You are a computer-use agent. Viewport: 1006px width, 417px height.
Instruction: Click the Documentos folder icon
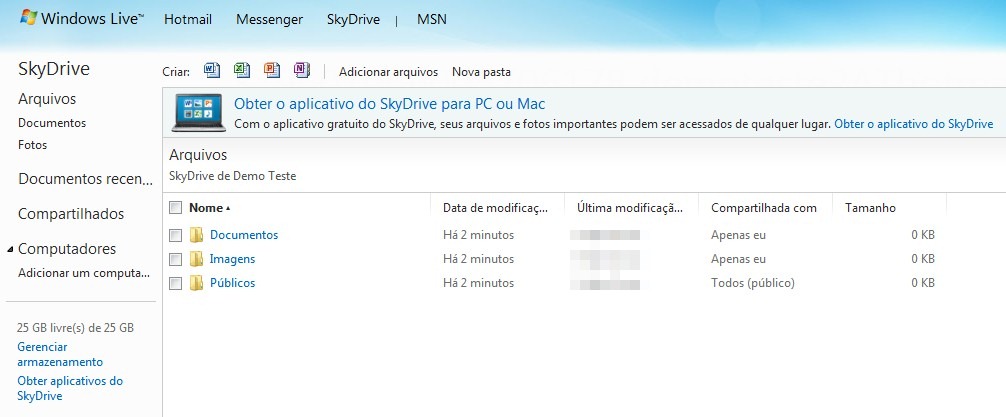196,235
